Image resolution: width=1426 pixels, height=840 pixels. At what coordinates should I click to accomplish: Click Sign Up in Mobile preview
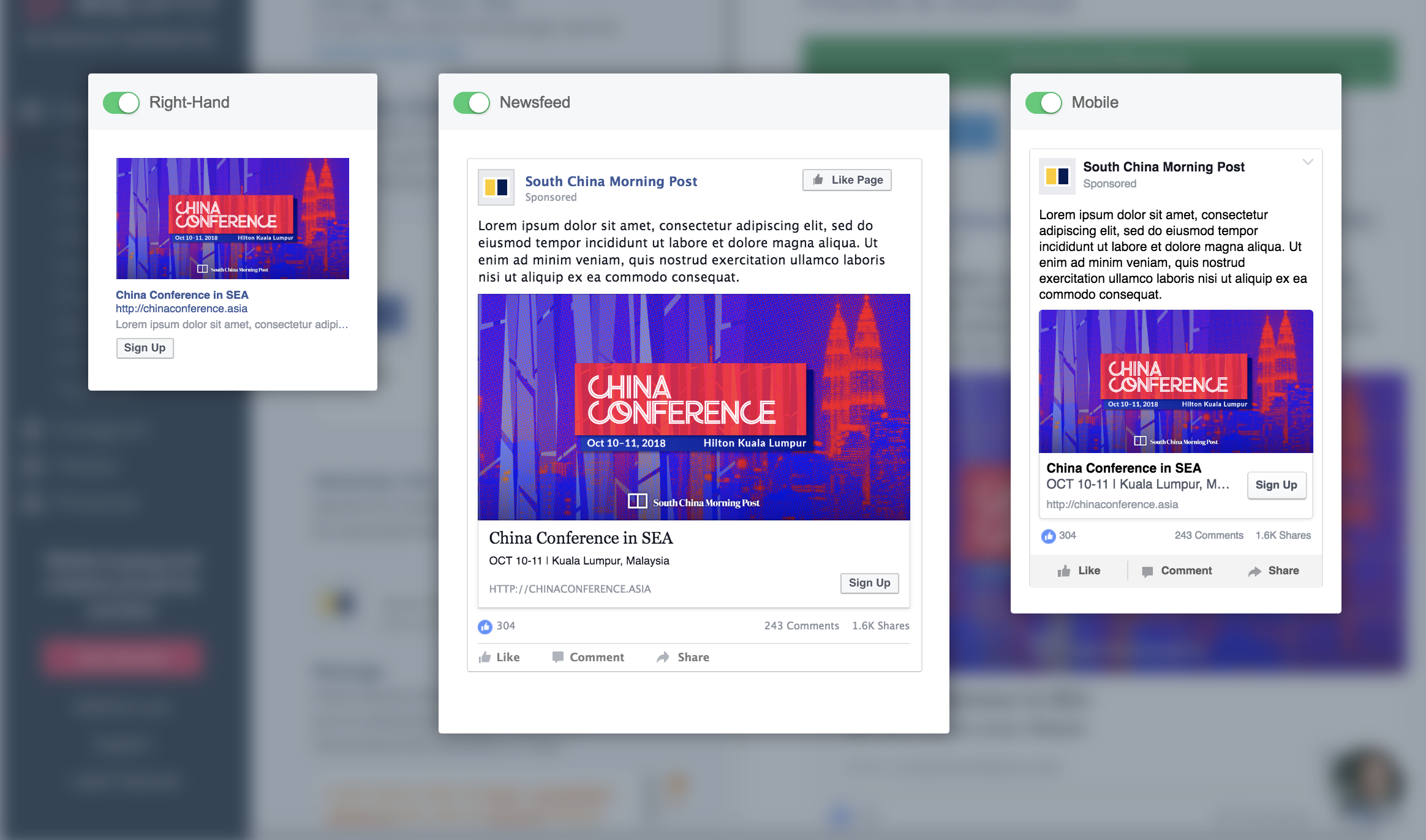point(1277,485)
